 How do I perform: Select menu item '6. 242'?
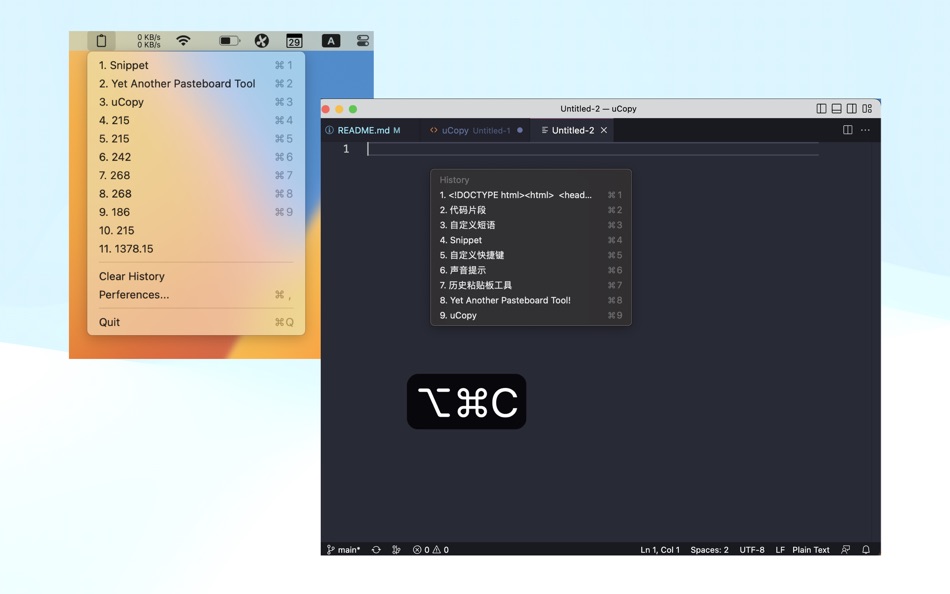pyautogui.click(x=196, y=157)
